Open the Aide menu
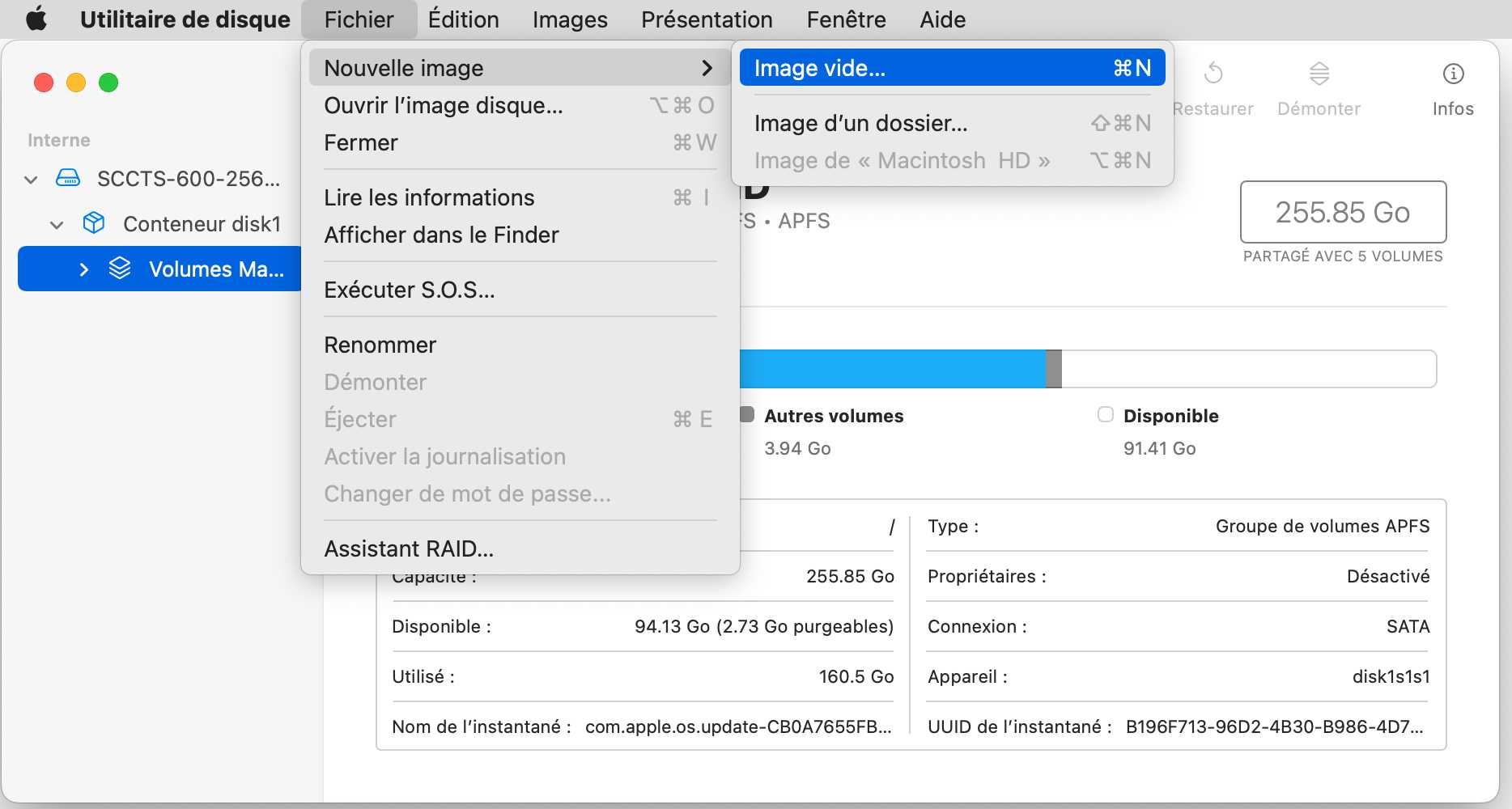Image resolution: width=1512 pixels, height=809 pixels. [x=942, y=19]
